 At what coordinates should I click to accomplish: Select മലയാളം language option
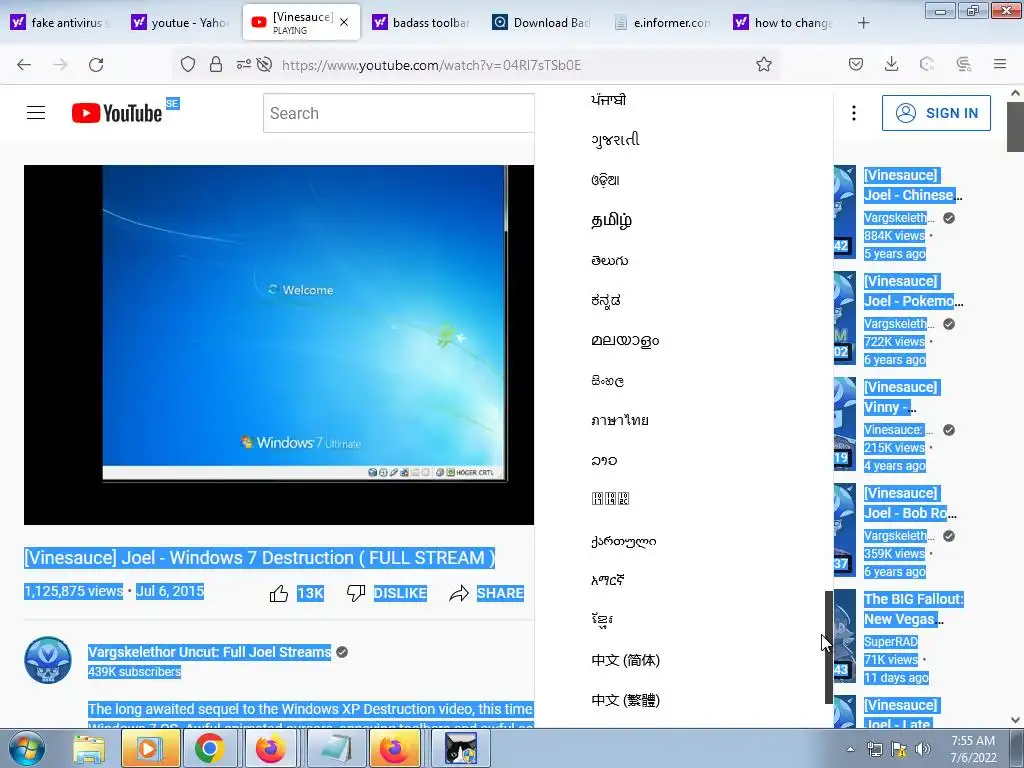coord(625,340)
